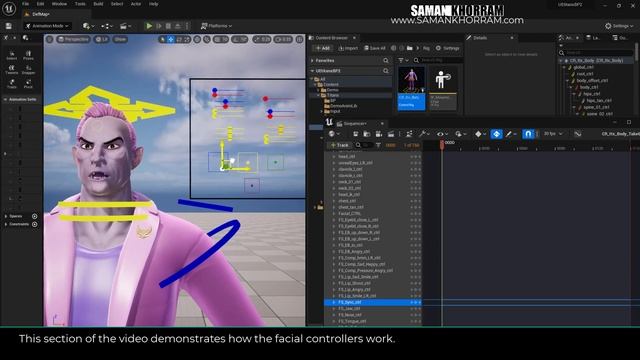The width and height of the screenshot is (640, 360).
Task: Select the CR_tts_Body control rig thumbnail
Action: point(411,88)
